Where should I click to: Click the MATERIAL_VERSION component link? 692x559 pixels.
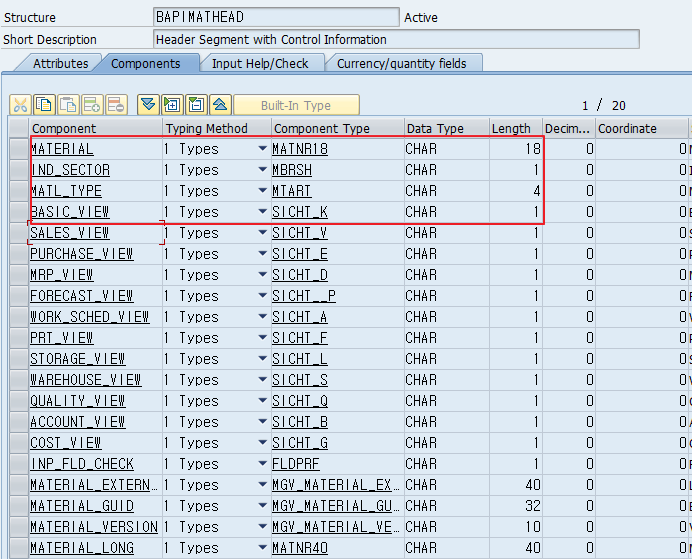click(94, 527)
